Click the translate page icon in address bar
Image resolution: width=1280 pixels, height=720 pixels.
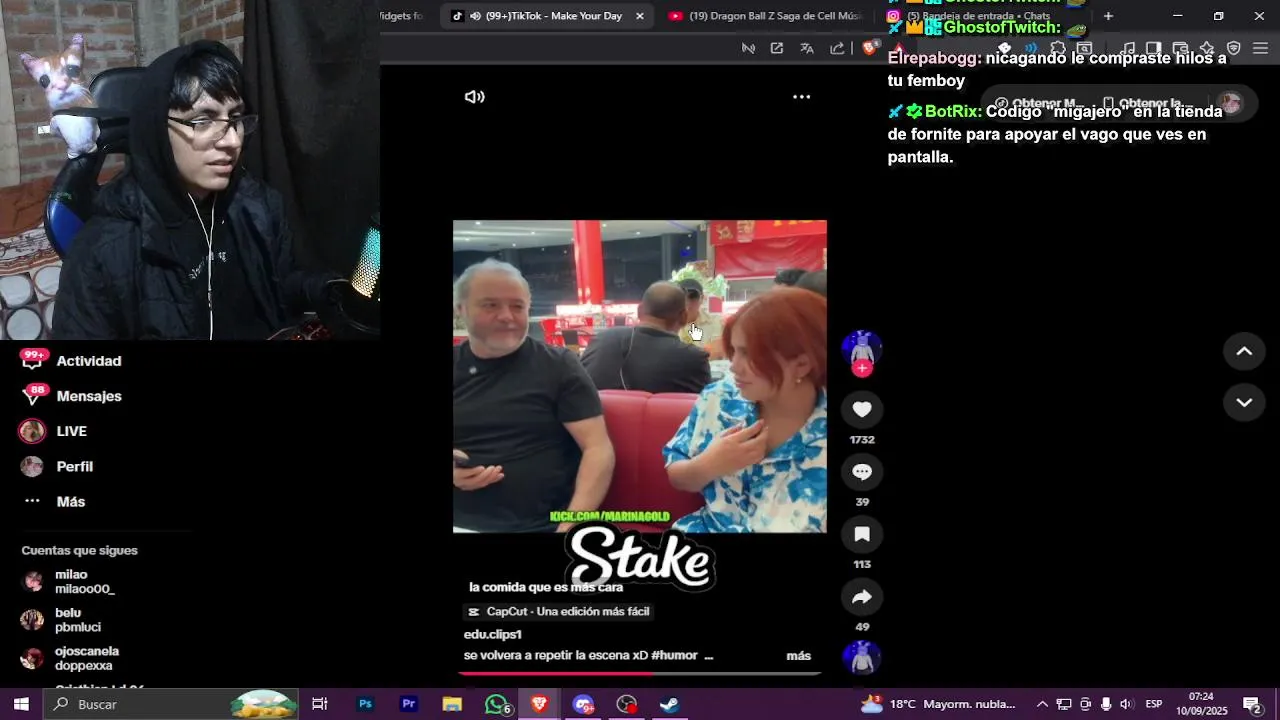point(807,48)
